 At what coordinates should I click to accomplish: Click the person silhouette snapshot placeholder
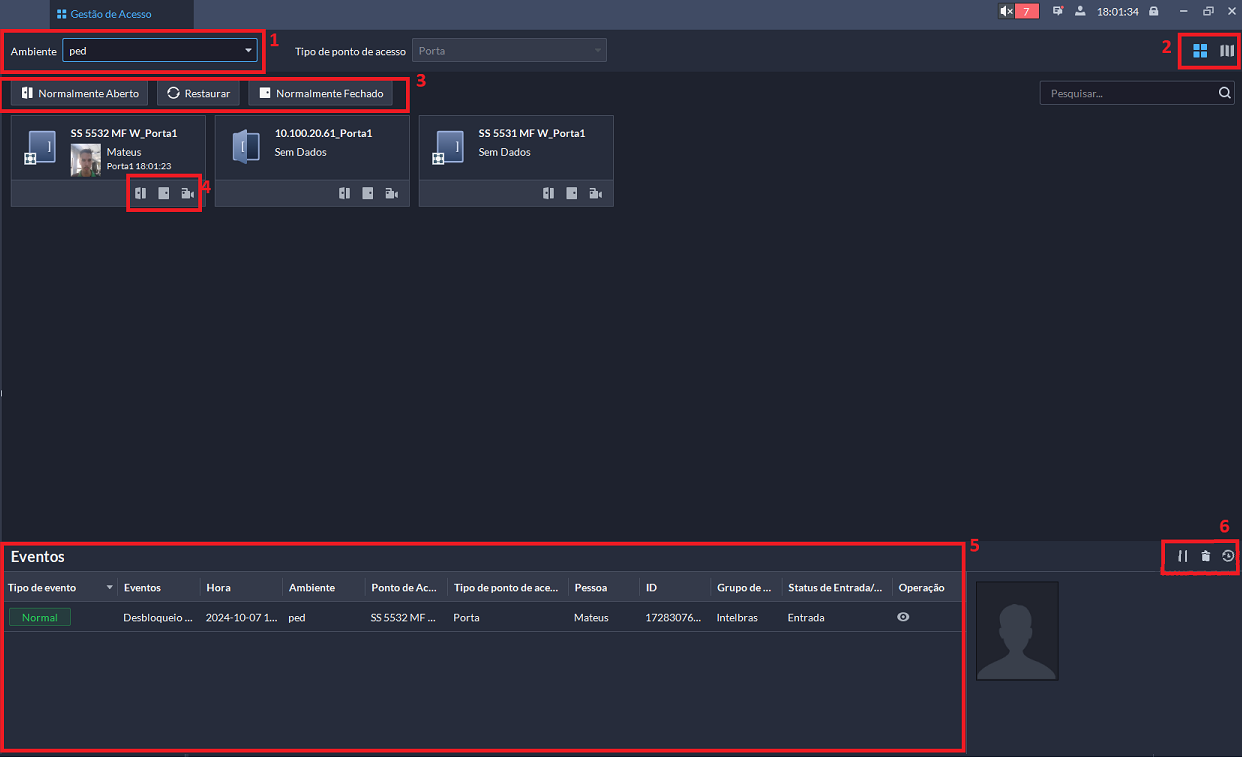click(1017, 631)
